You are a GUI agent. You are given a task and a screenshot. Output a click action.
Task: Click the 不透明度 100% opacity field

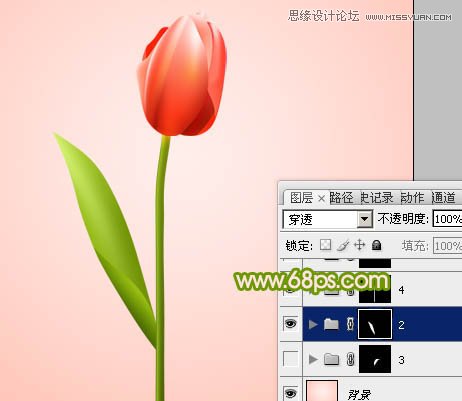click(447, 219)
